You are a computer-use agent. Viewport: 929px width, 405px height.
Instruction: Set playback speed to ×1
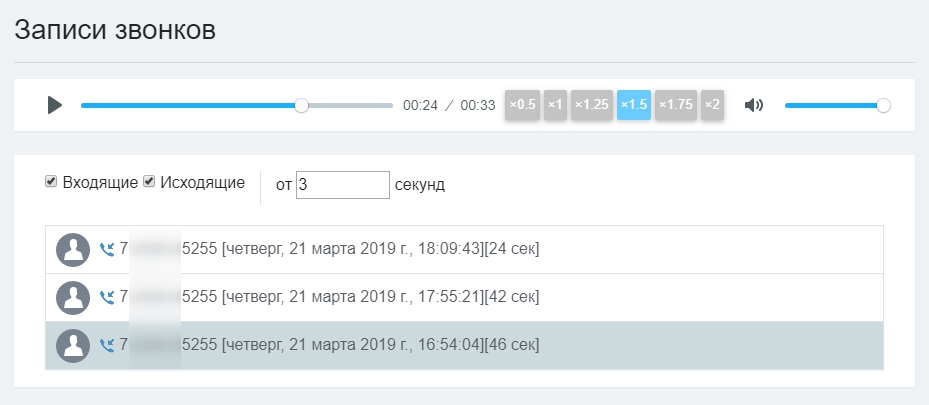(555, 104)
